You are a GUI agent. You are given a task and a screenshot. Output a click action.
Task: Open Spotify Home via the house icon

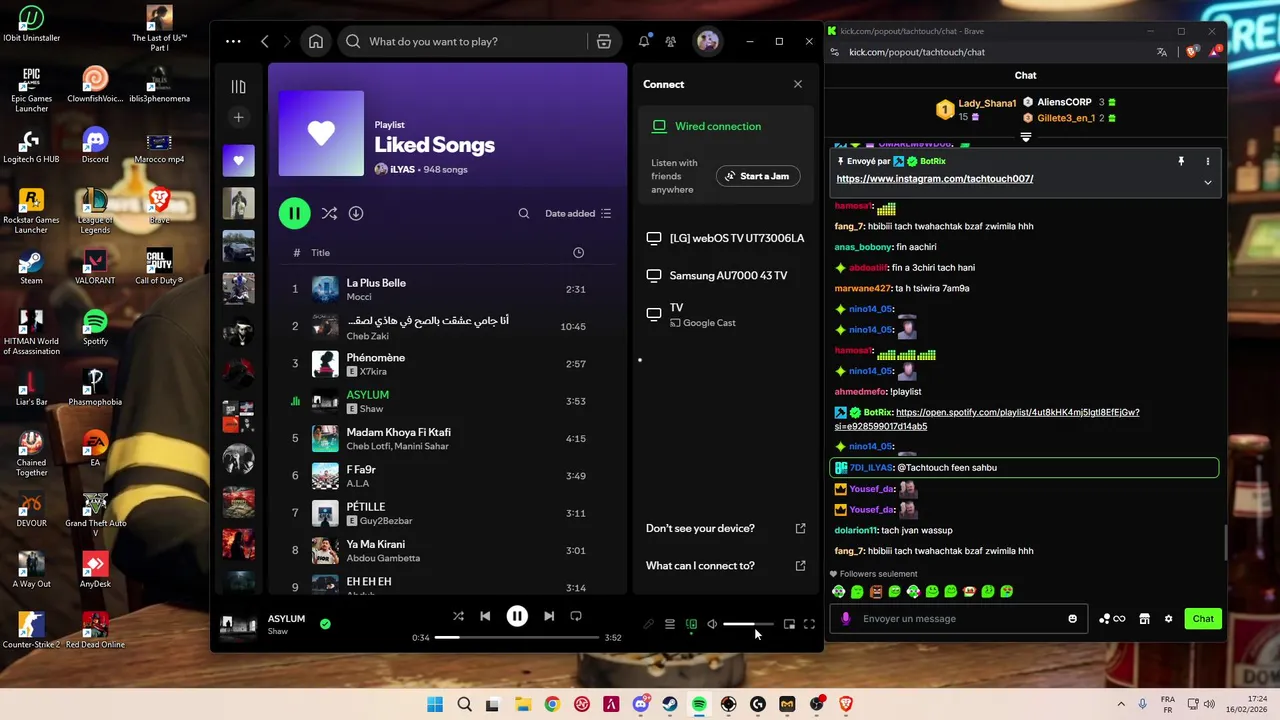[x=316, y=41]
